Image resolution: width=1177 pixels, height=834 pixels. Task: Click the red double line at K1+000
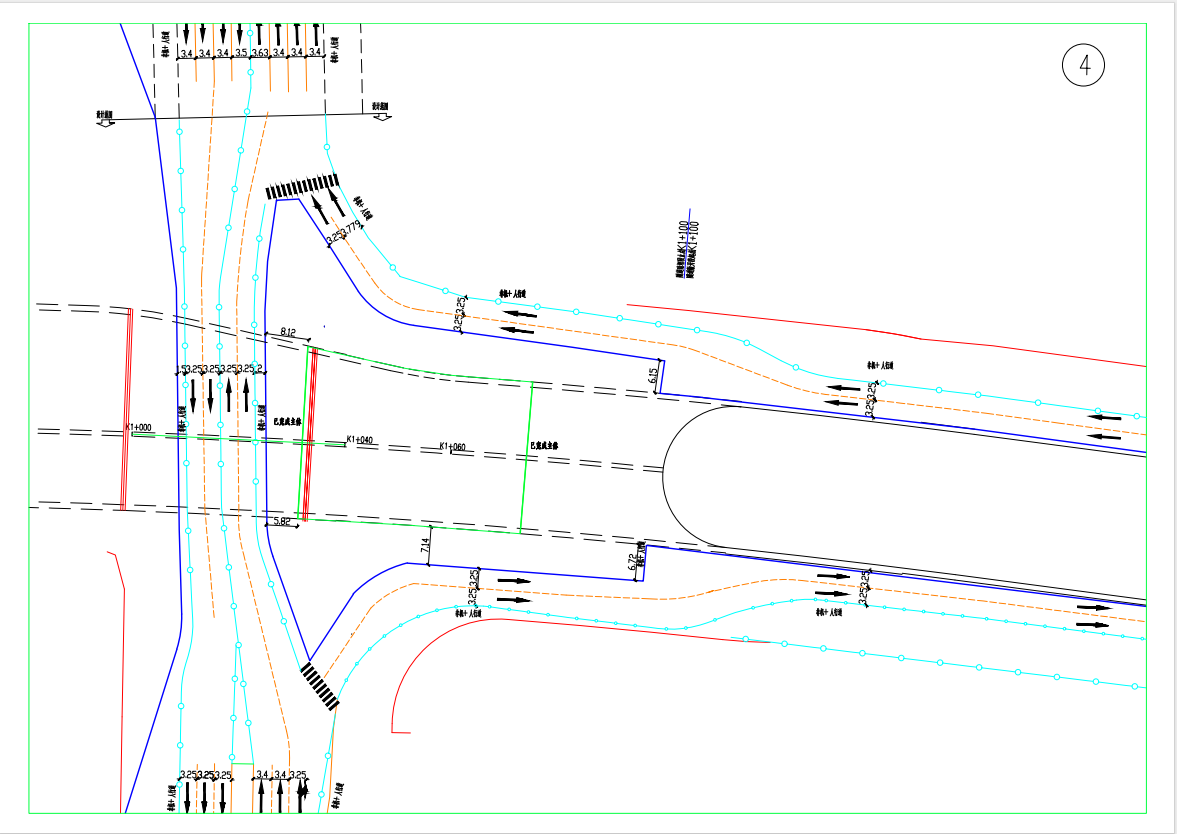point(127,410)
